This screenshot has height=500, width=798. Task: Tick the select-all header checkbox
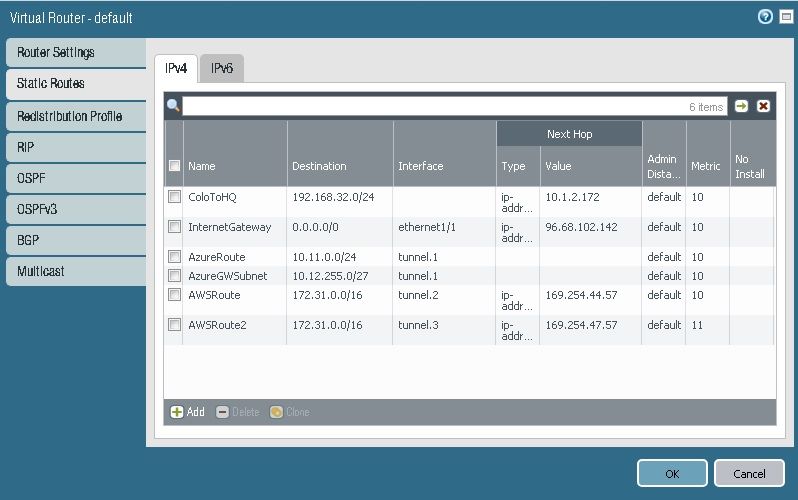[174, 165]
